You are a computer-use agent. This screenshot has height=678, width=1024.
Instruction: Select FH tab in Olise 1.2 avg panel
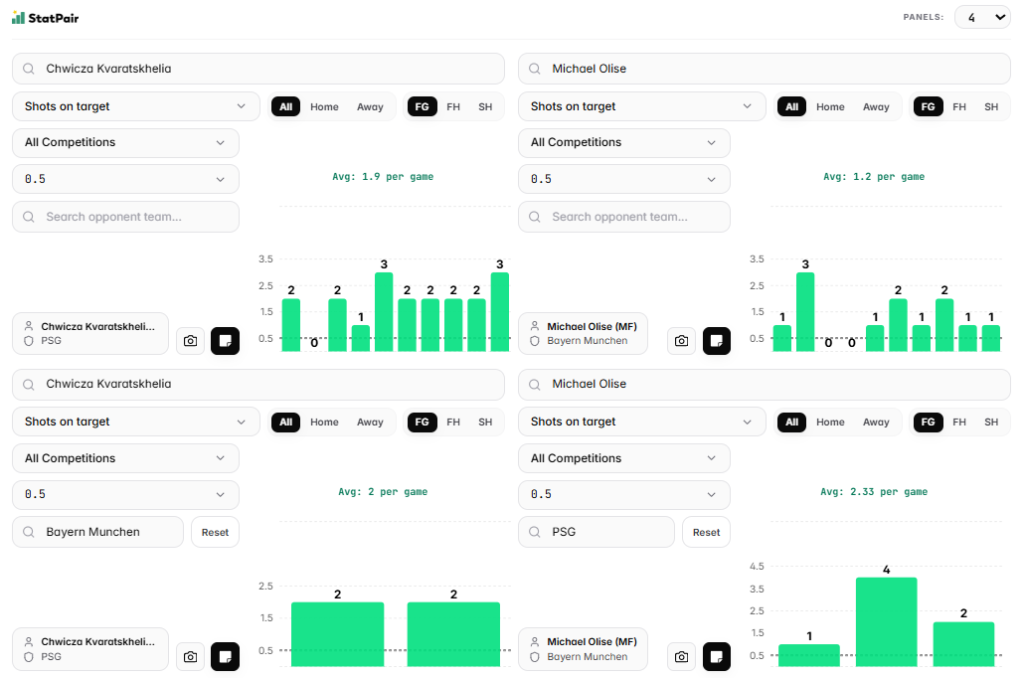pyautogui.click(x=959, y=107)
